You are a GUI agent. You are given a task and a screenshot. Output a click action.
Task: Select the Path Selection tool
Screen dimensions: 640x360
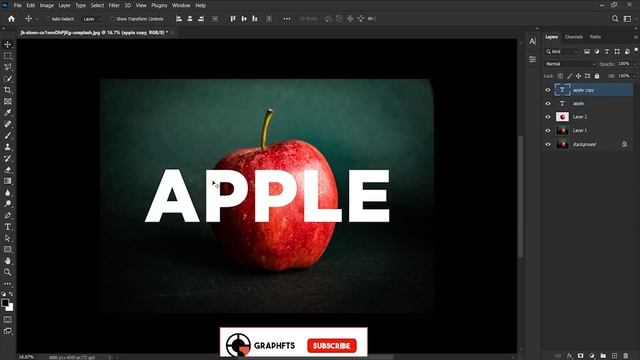click(7, 238)
